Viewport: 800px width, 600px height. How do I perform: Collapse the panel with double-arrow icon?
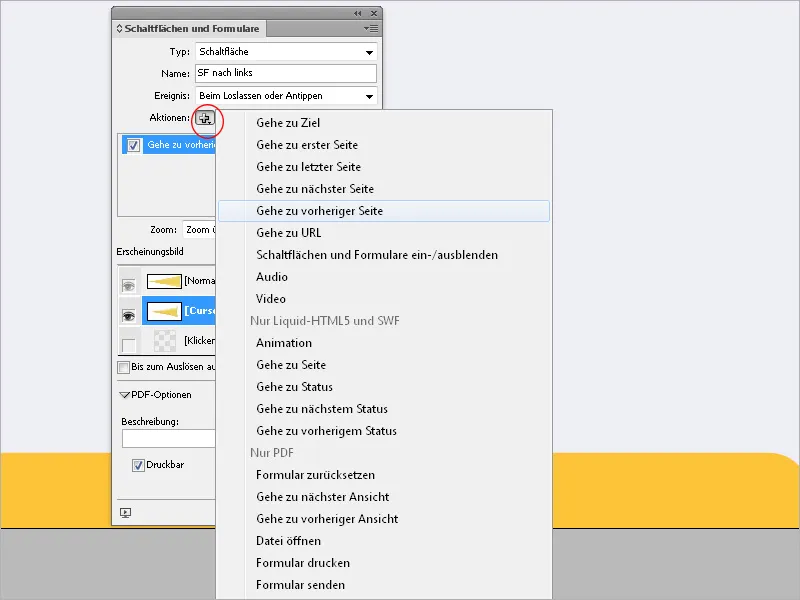click(x=358, y=13)
